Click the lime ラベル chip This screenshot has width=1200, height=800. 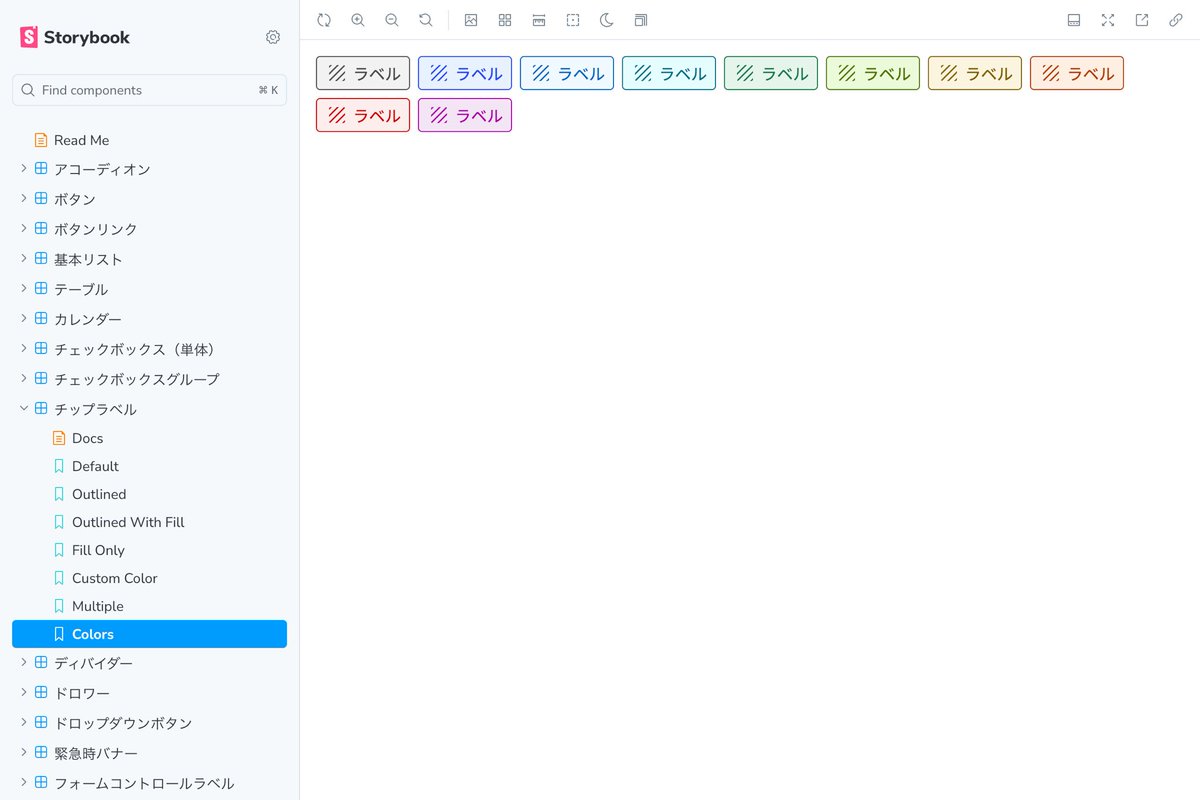[873, 73]
